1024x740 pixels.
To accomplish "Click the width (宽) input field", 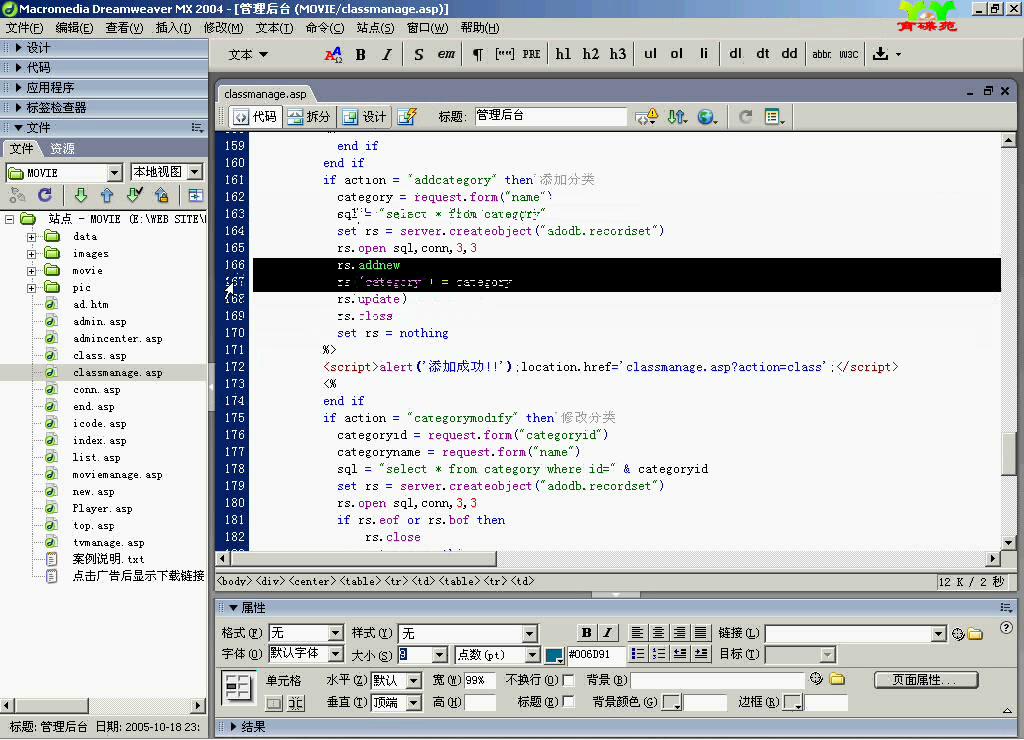I will pos(479,681).
